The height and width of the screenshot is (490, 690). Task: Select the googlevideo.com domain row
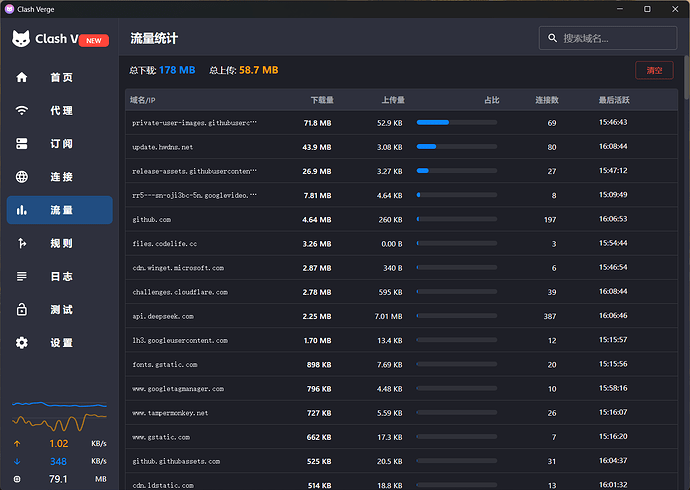coord(401,195)
